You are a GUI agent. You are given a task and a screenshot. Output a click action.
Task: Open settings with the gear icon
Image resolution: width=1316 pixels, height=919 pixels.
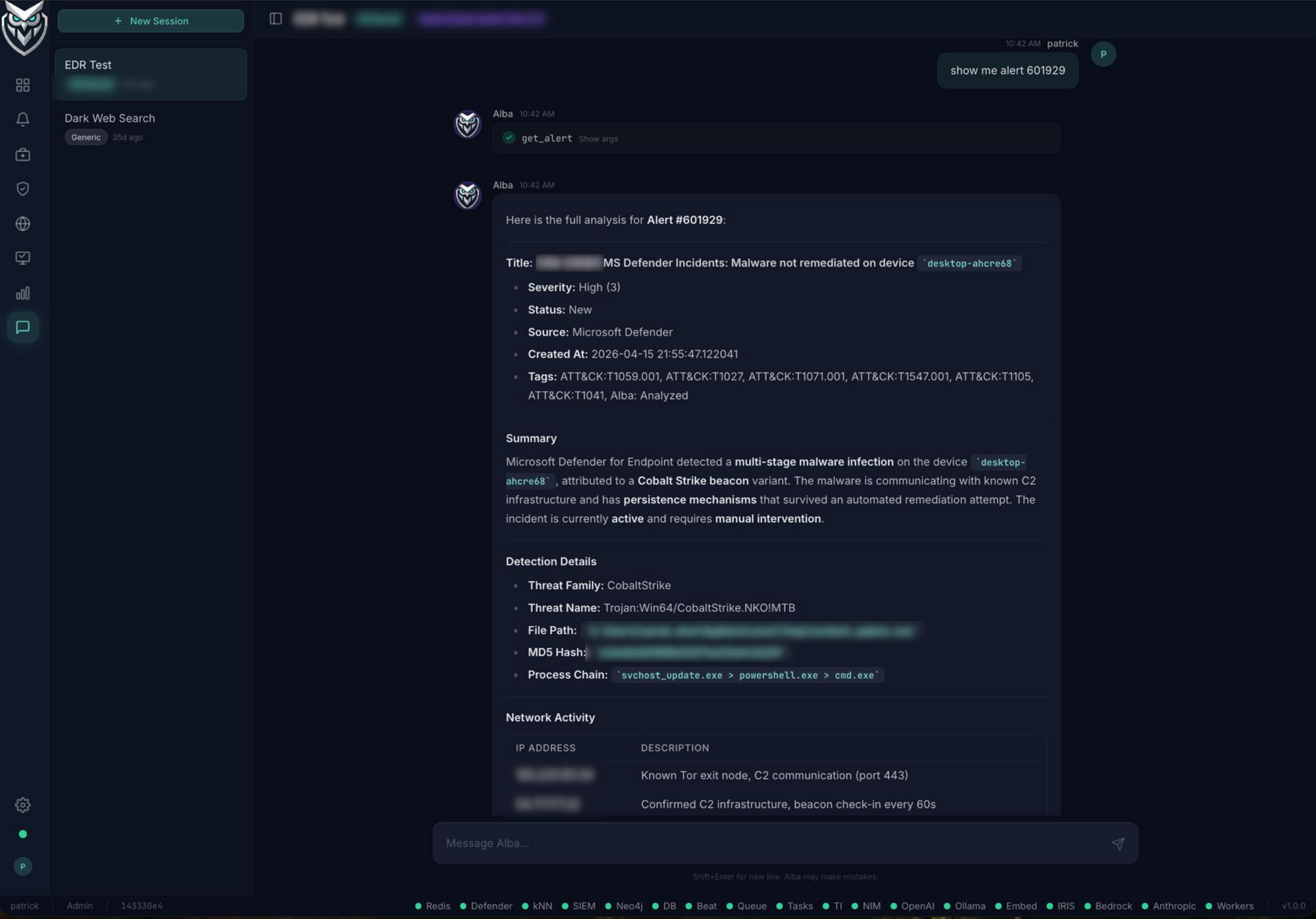pos(23,805)
